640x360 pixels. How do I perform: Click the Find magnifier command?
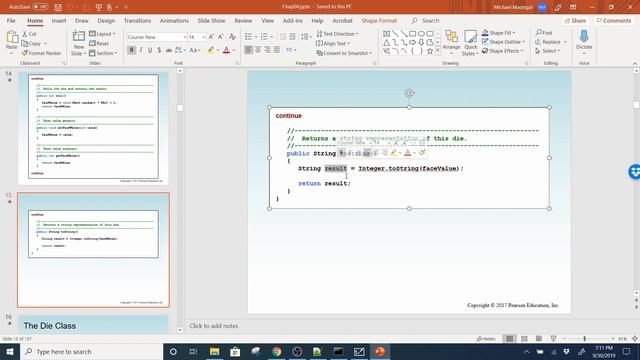pos(544,33)
